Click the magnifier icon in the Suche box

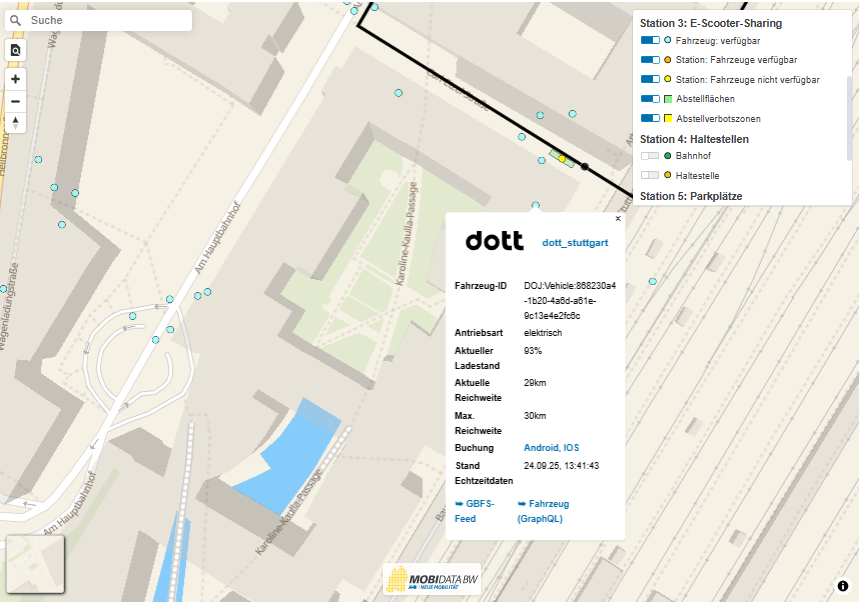point(15,20)
